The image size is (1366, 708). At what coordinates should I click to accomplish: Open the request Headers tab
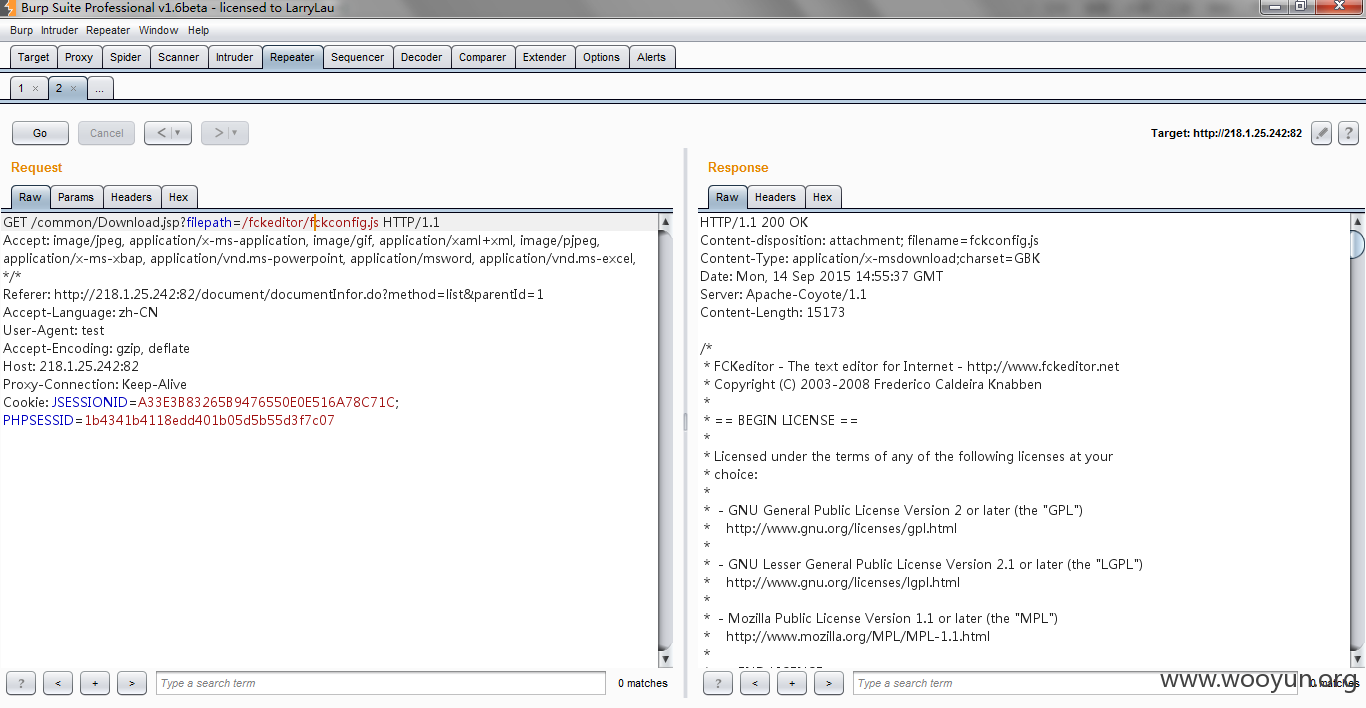[x=131, y=197]
